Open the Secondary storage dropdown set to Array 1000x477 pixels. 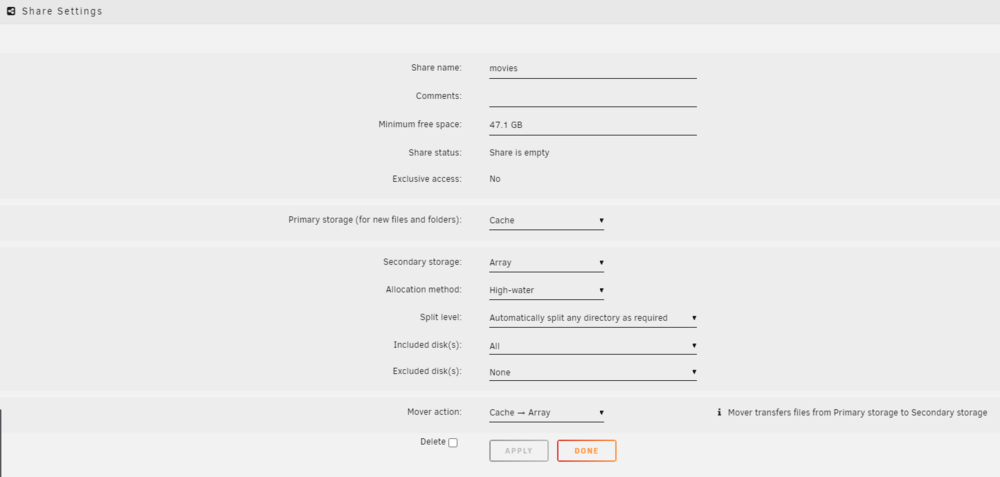[x=547, y=263]
